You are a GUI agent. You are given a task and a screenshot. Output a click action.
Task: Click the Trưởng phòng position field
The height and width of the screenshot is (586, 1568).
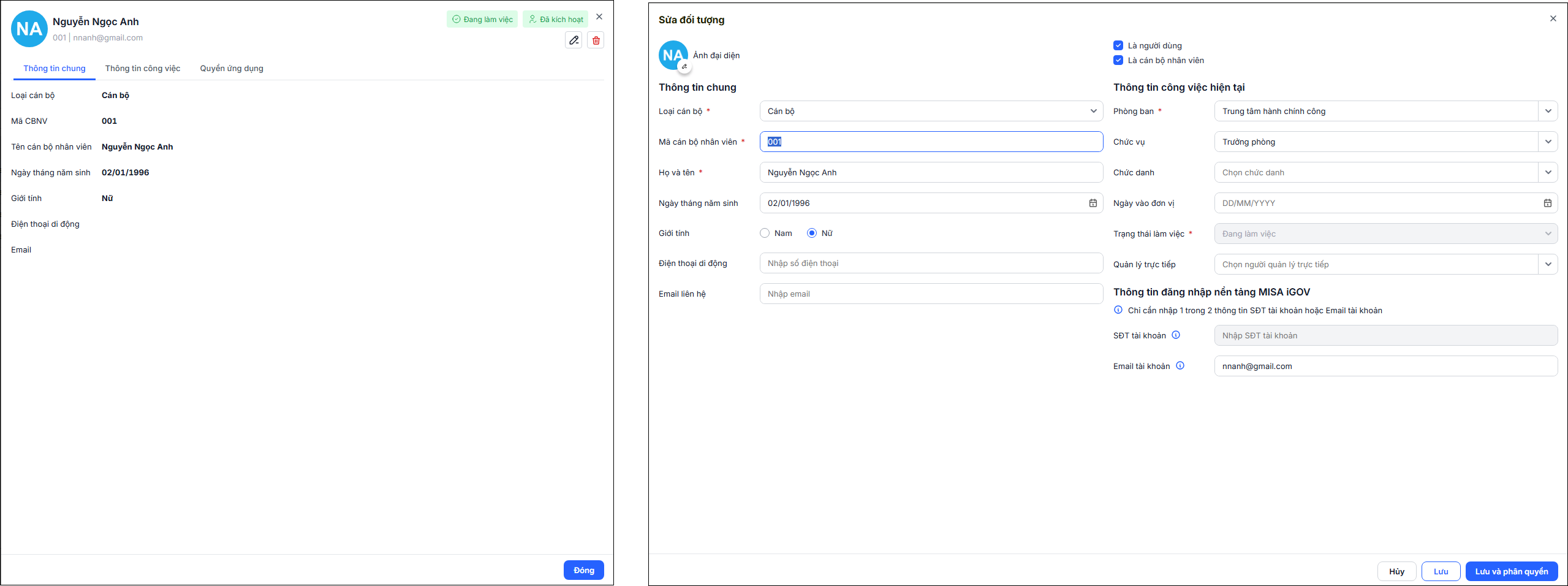click(x=1376, y=142)
